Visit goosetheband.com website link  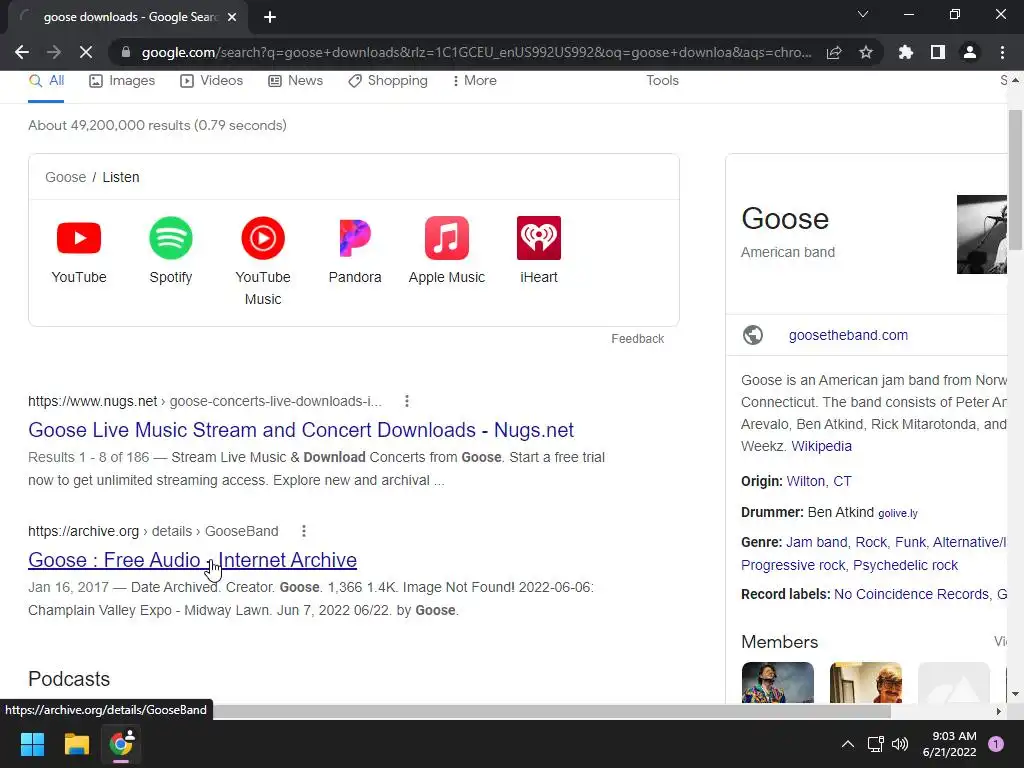848,335
